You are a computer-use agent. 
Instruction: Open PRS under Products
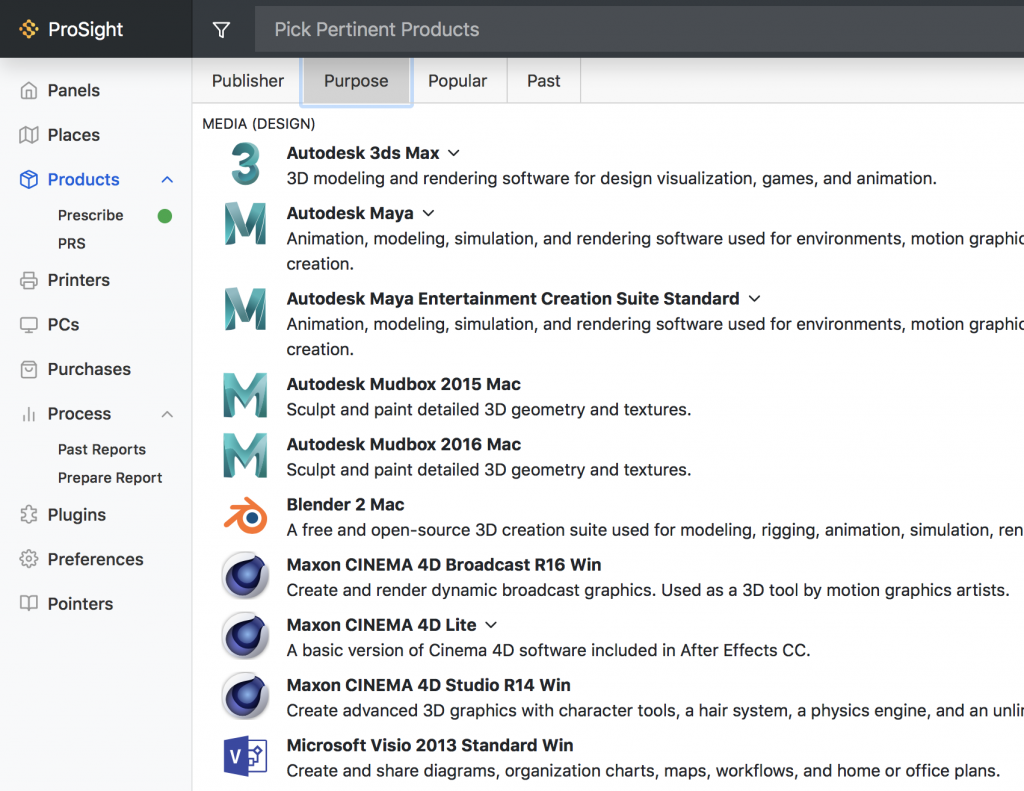pos(72,244)
